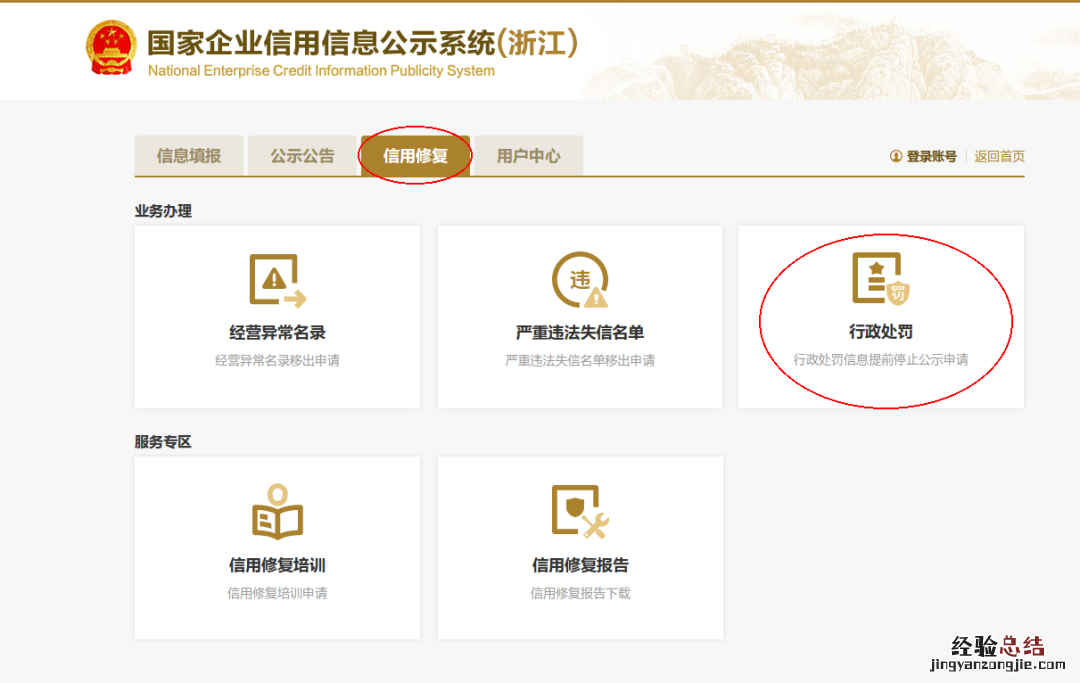Click the 服务专区 section heading
1080x683 pixels.
click(163, 442)
